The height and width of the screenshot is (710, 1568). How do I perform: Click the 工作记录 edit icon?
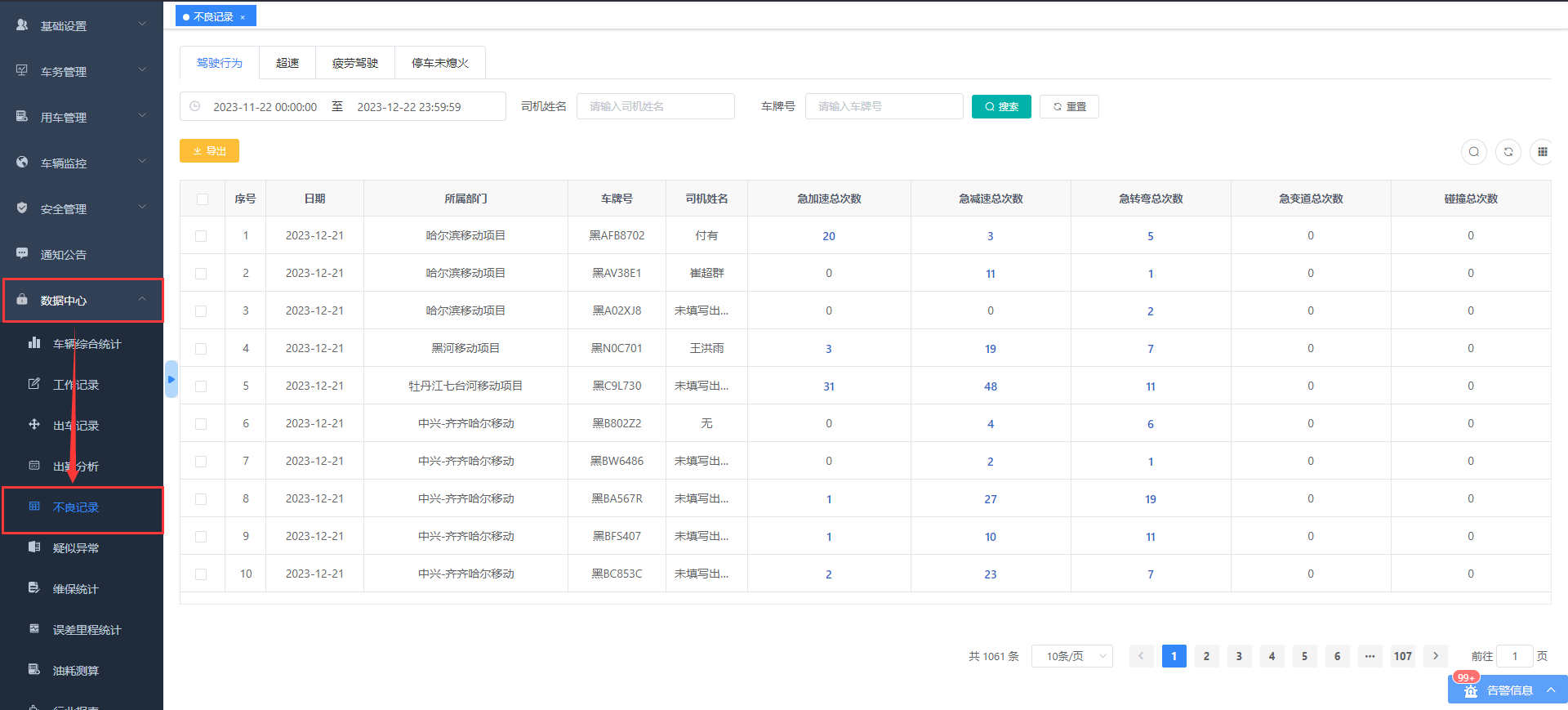coord(34,384)
